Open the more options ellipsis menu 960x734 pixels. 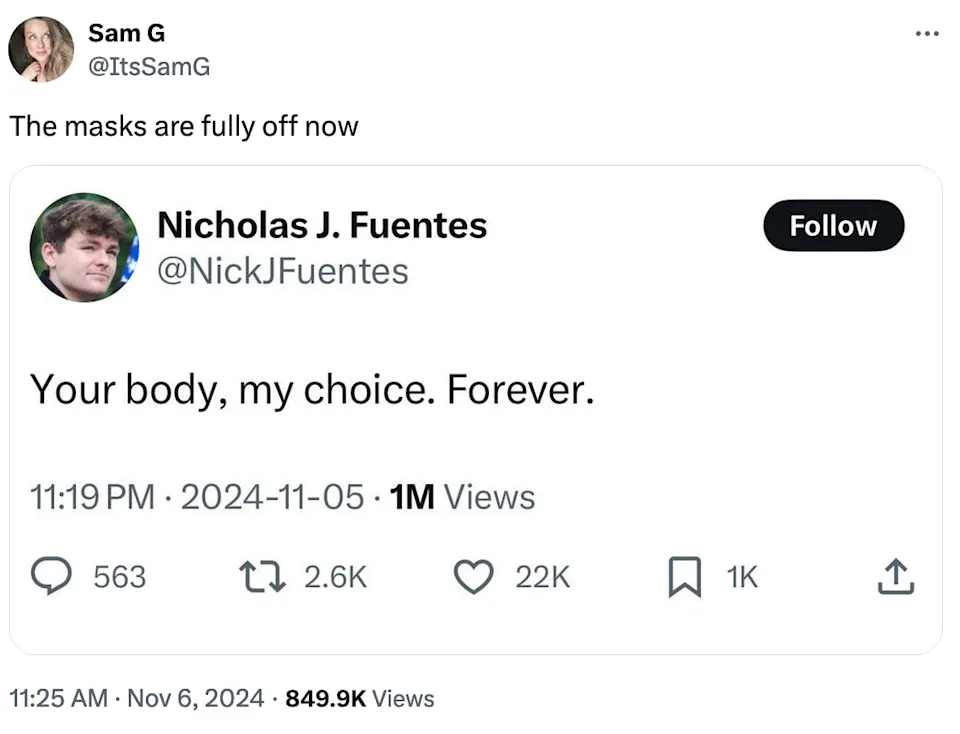(x=928, y=33)
